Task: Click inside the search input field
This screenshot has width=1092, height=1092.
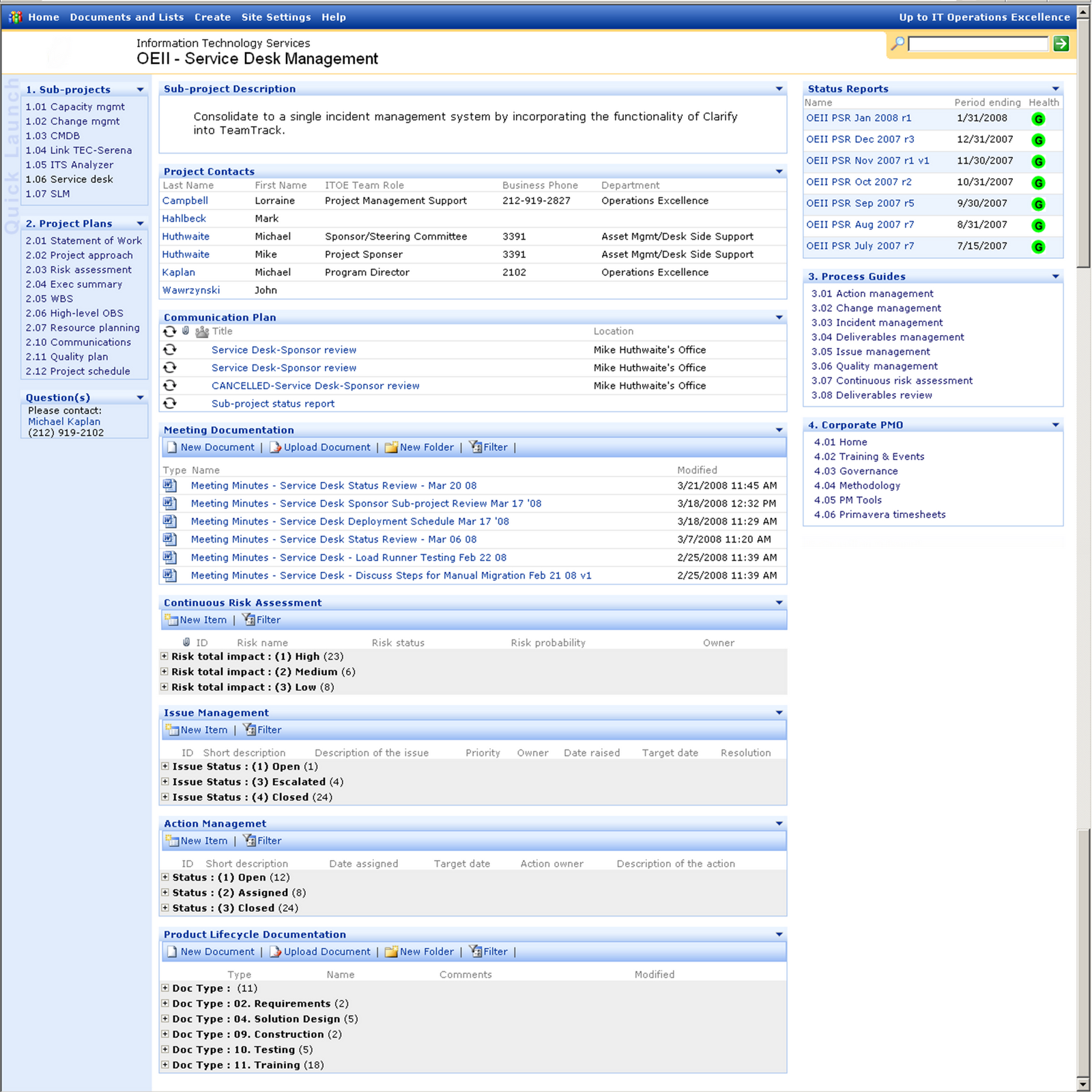Action: (977, 44)
